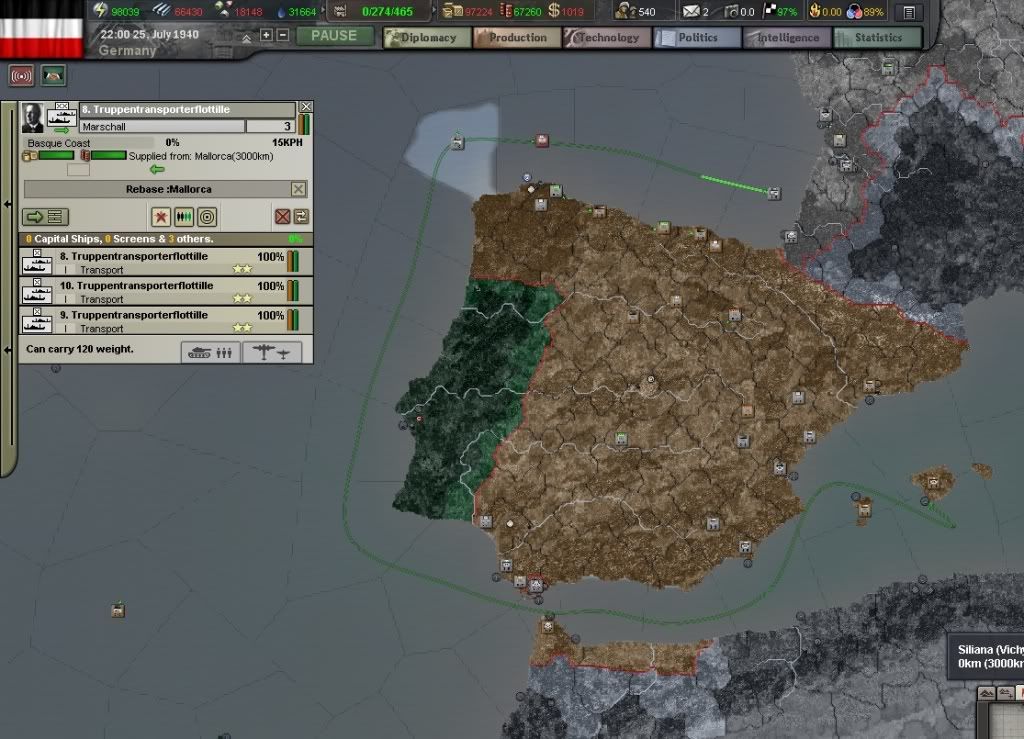This screenshot has width=1024, height=739.
Task: Click the diplomats envelope icon
Action: point(690,11)
